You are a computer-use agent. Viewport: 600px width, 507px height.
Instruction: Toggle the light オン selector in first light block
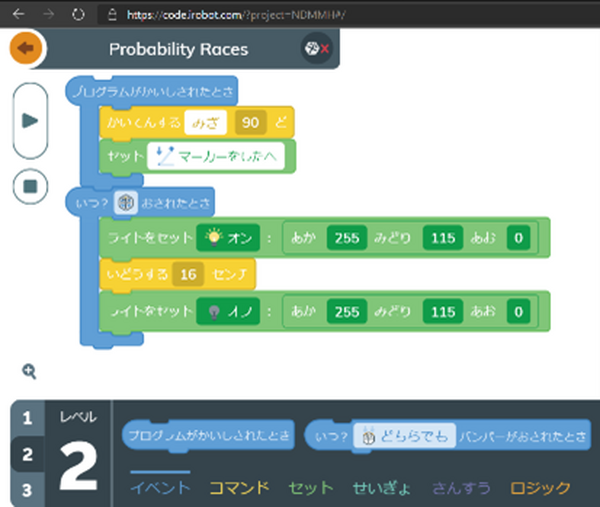(227, 238)
